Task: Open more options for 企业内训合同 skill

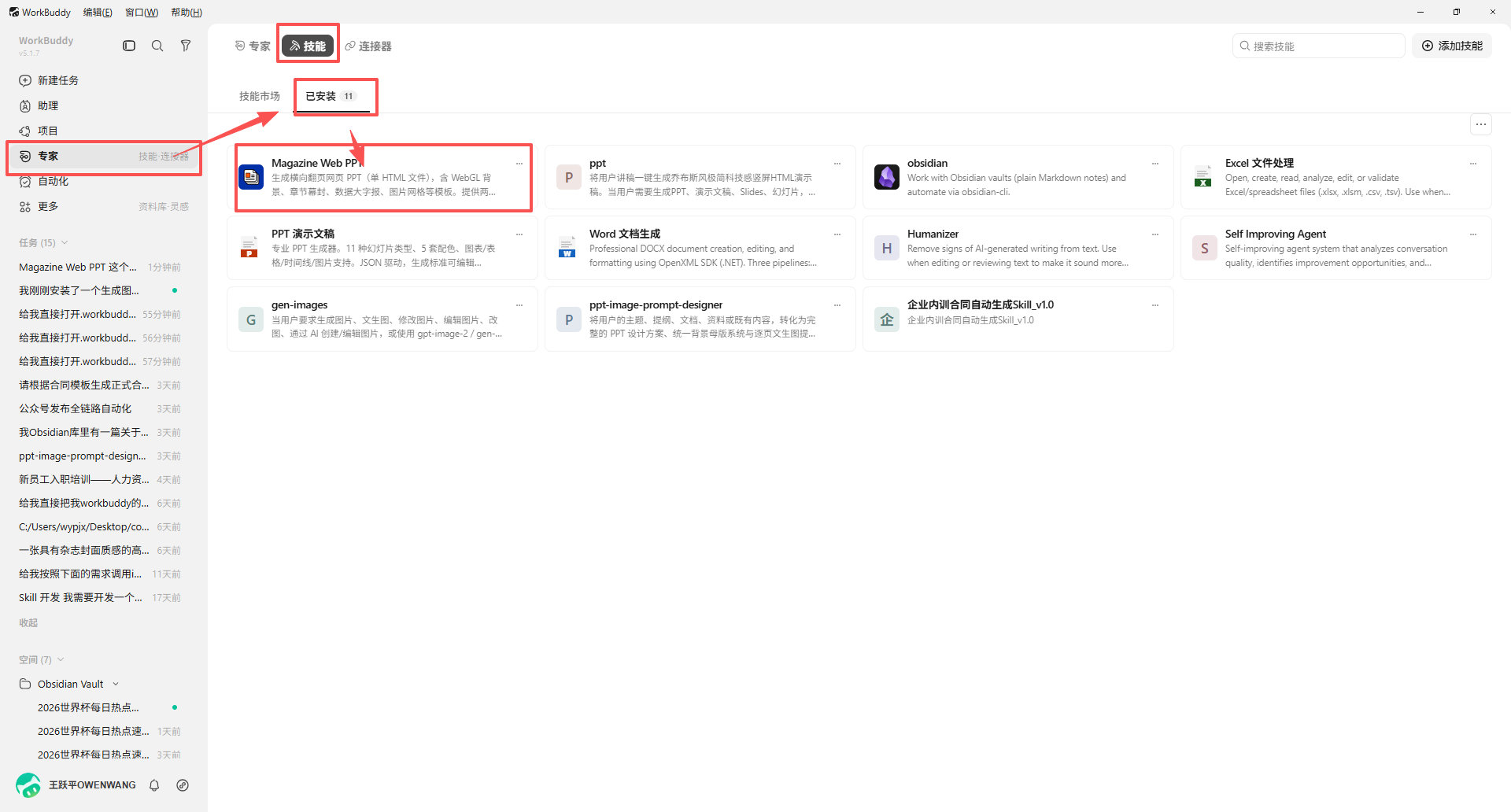Action: tap(1155, 305)
